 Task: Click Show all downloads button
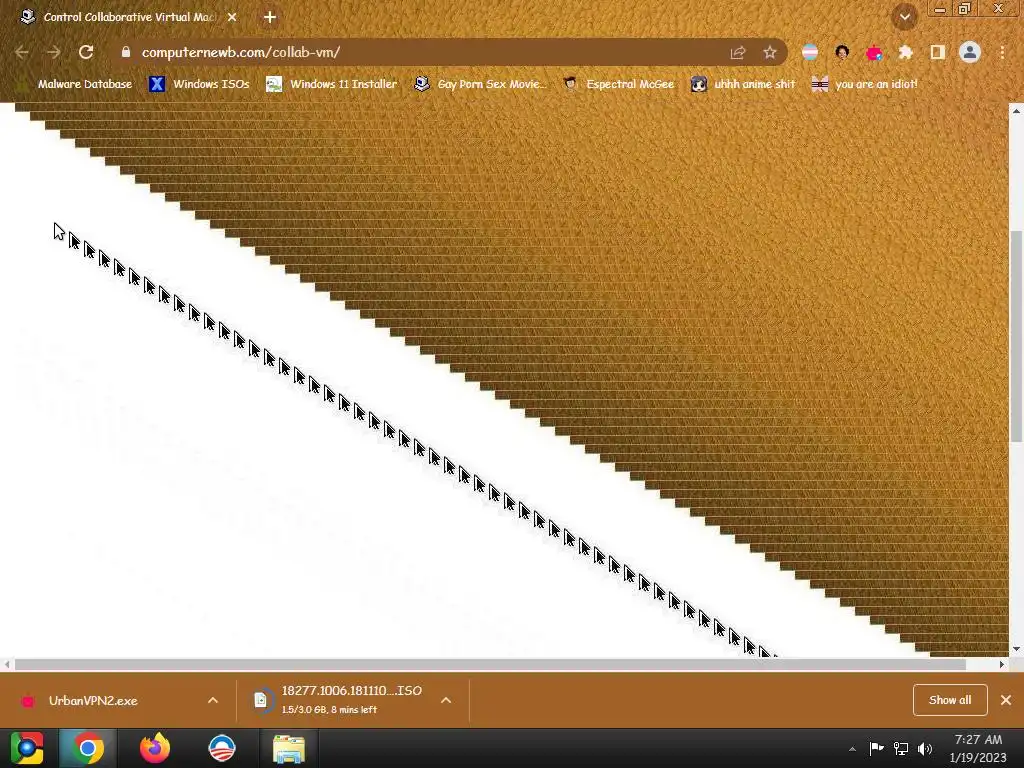(x=950, y=700)
